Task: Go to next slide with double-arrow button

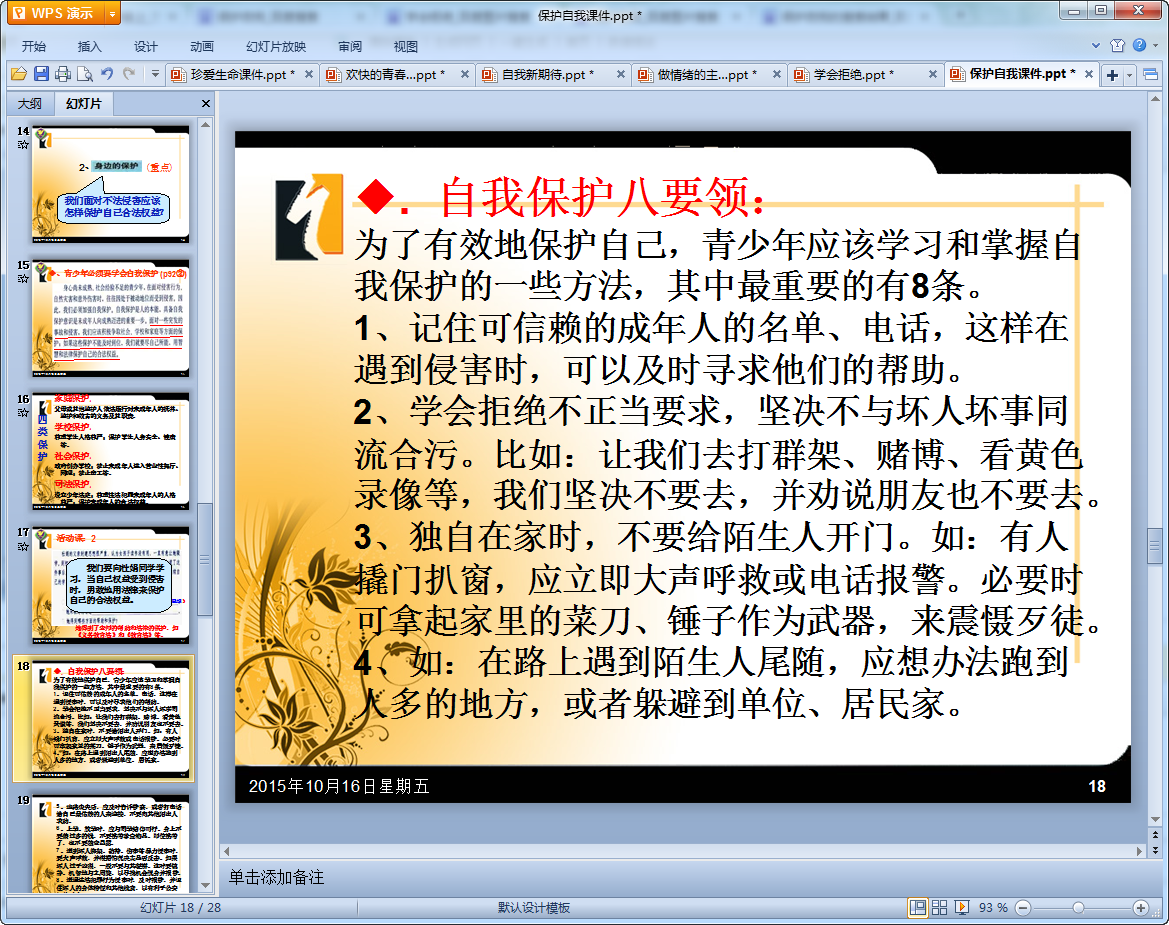Action: [x=1155, y=850]
